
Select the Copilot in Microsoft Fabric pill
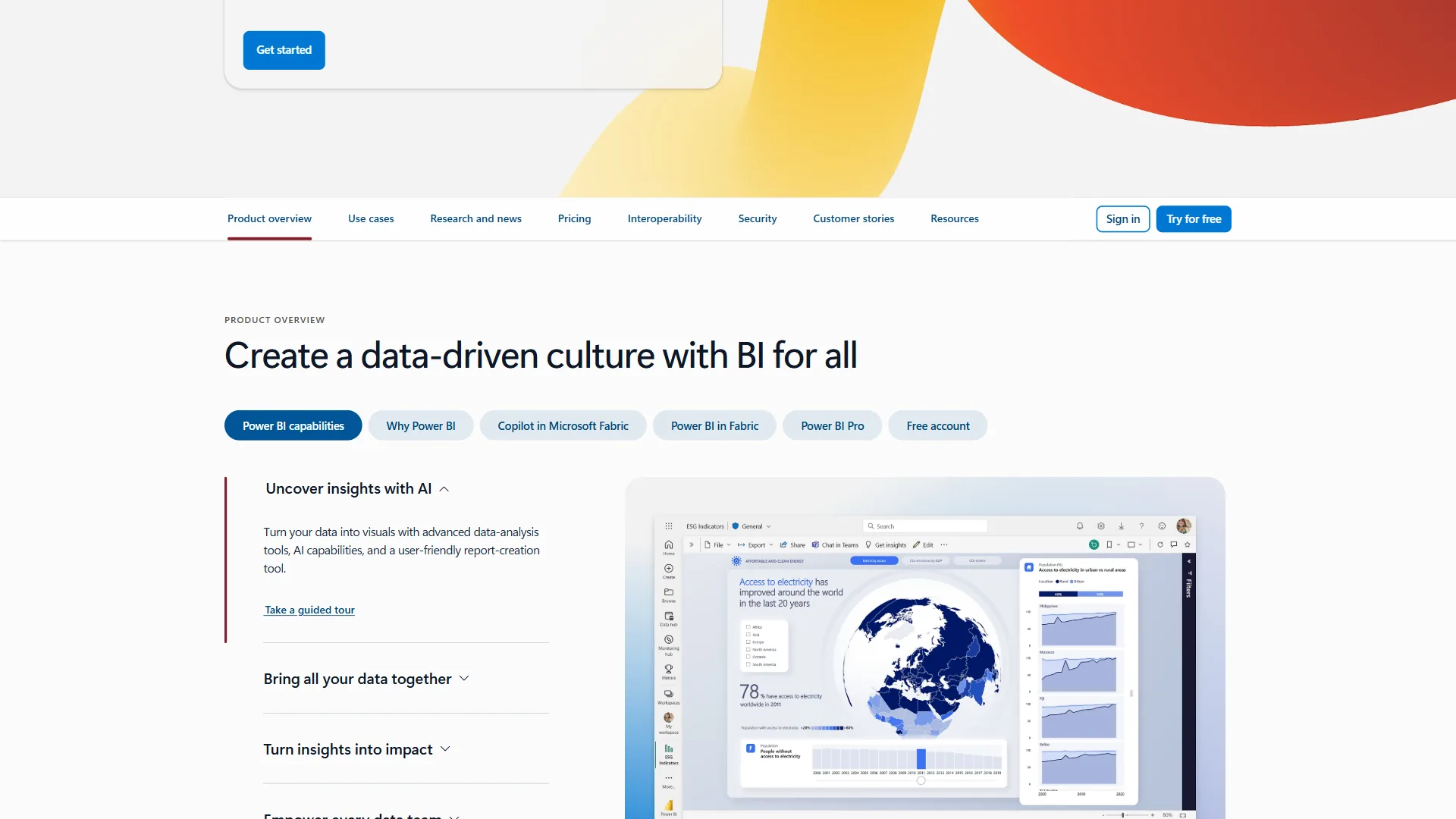point(563,425)
